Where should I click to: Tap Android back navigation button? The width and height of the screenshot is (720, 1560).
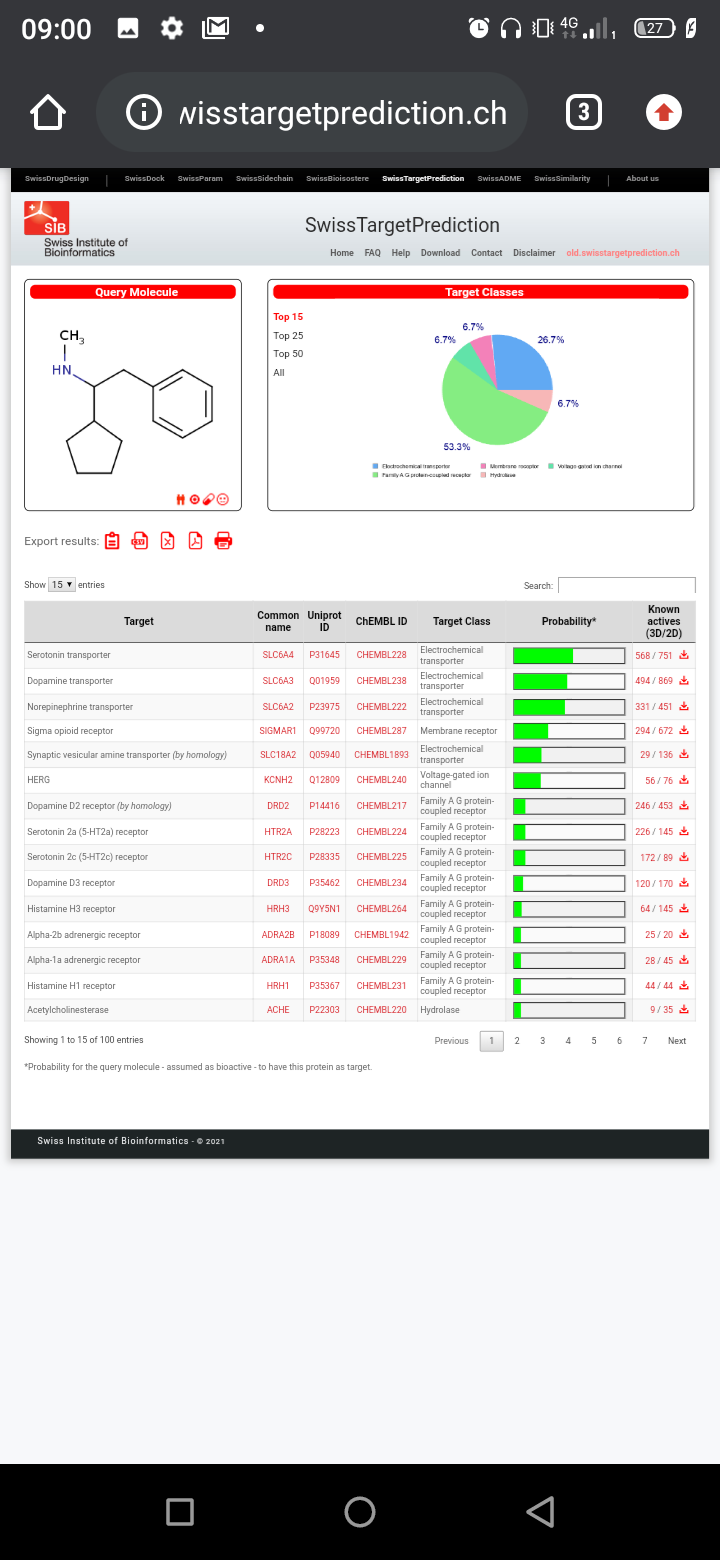540,1511
